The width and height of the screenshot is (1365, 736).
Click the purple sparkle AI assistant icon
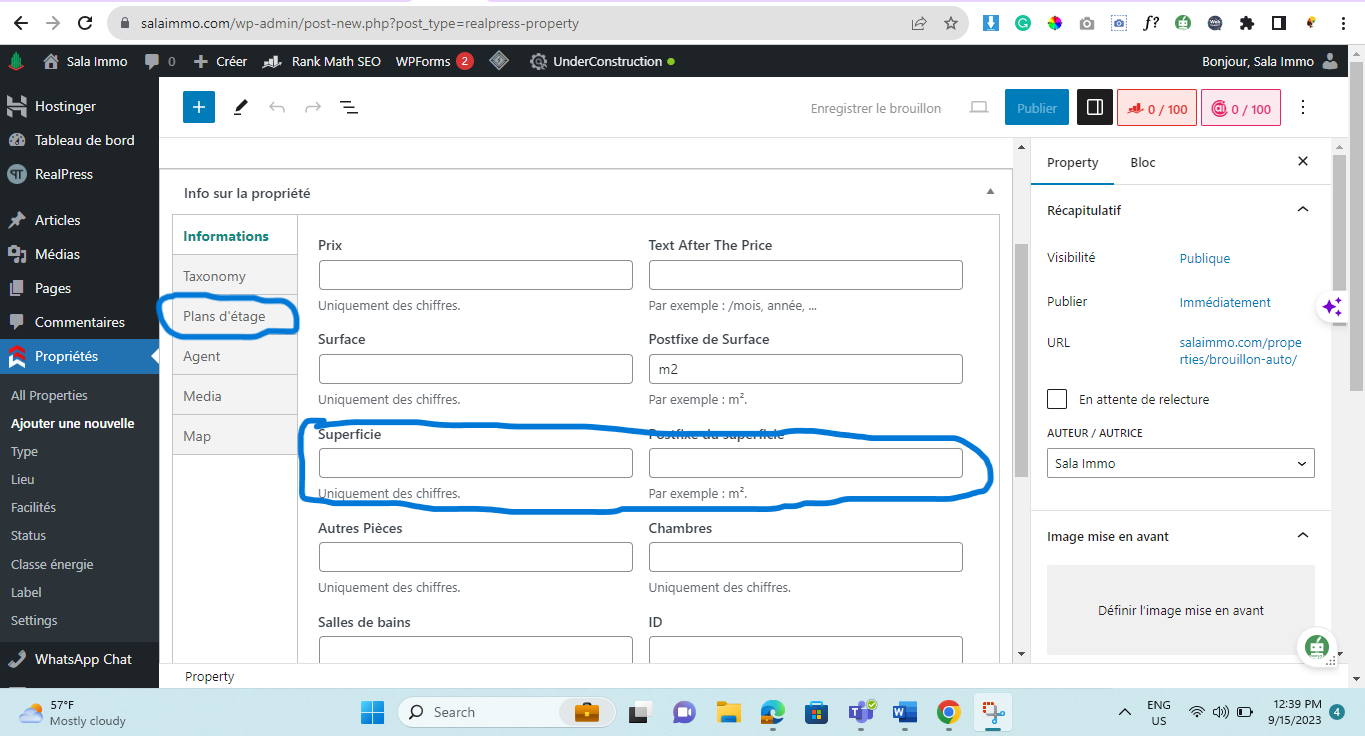coord(1332,307)
